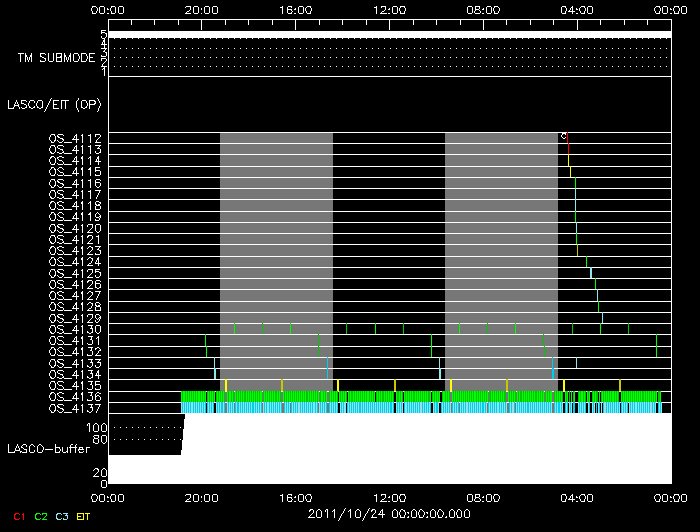Viewport: 700px width, 532px height.
Task: Pick the OS_4135 row label
Action: 75,385
